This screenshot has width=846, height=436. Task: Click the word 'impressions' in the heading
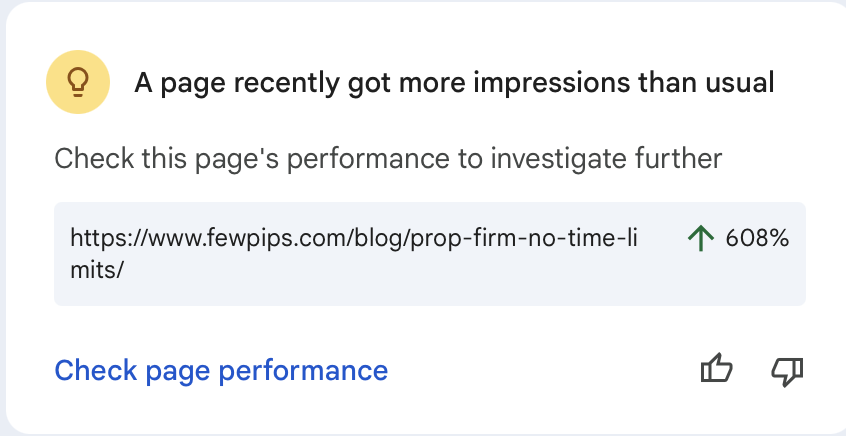coord(559,85)
